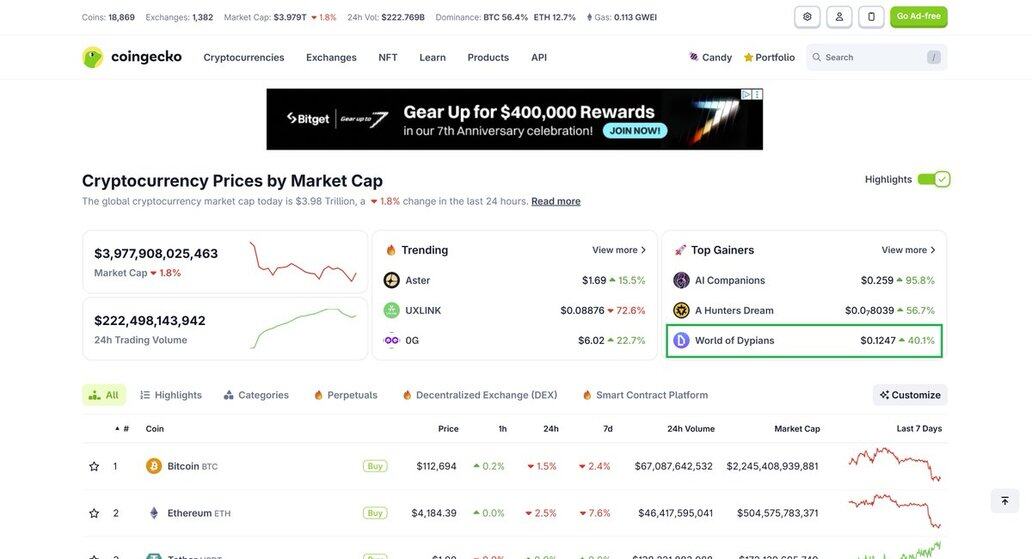Expand Trending View more chevron
The width and height of the screenshot is (1032, 559).
[643, 250]
